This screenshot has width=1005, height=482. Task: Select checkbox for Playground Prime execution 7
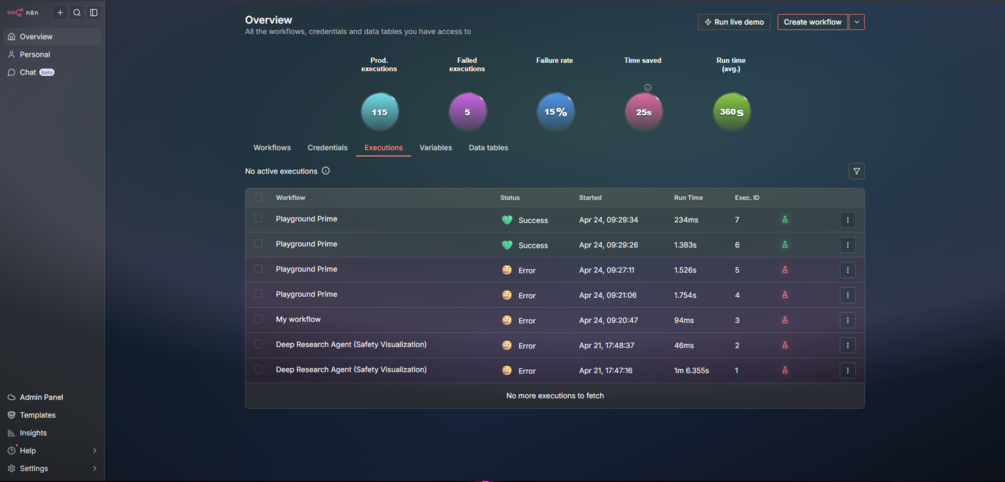coord(258,219)
